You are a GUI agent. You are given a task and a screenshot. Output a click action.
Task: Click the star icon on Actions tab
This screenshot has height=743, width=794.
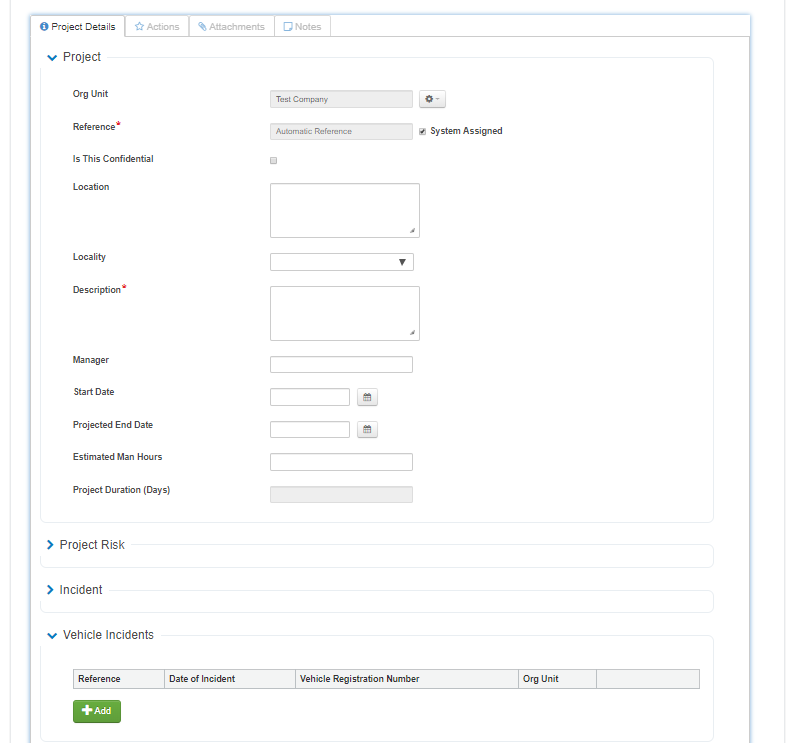tap(139, 26)
